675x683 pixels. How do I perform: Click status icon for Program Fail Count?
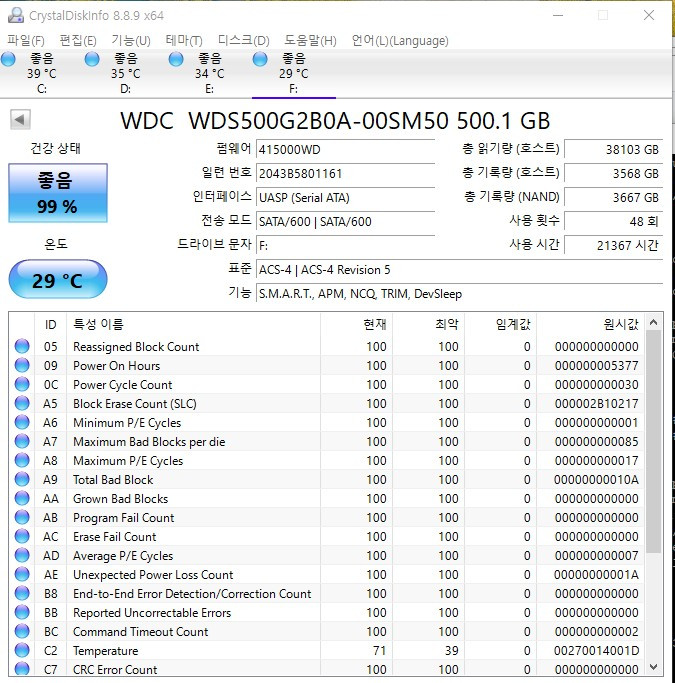pyautogui.click(x=22, y=517)
